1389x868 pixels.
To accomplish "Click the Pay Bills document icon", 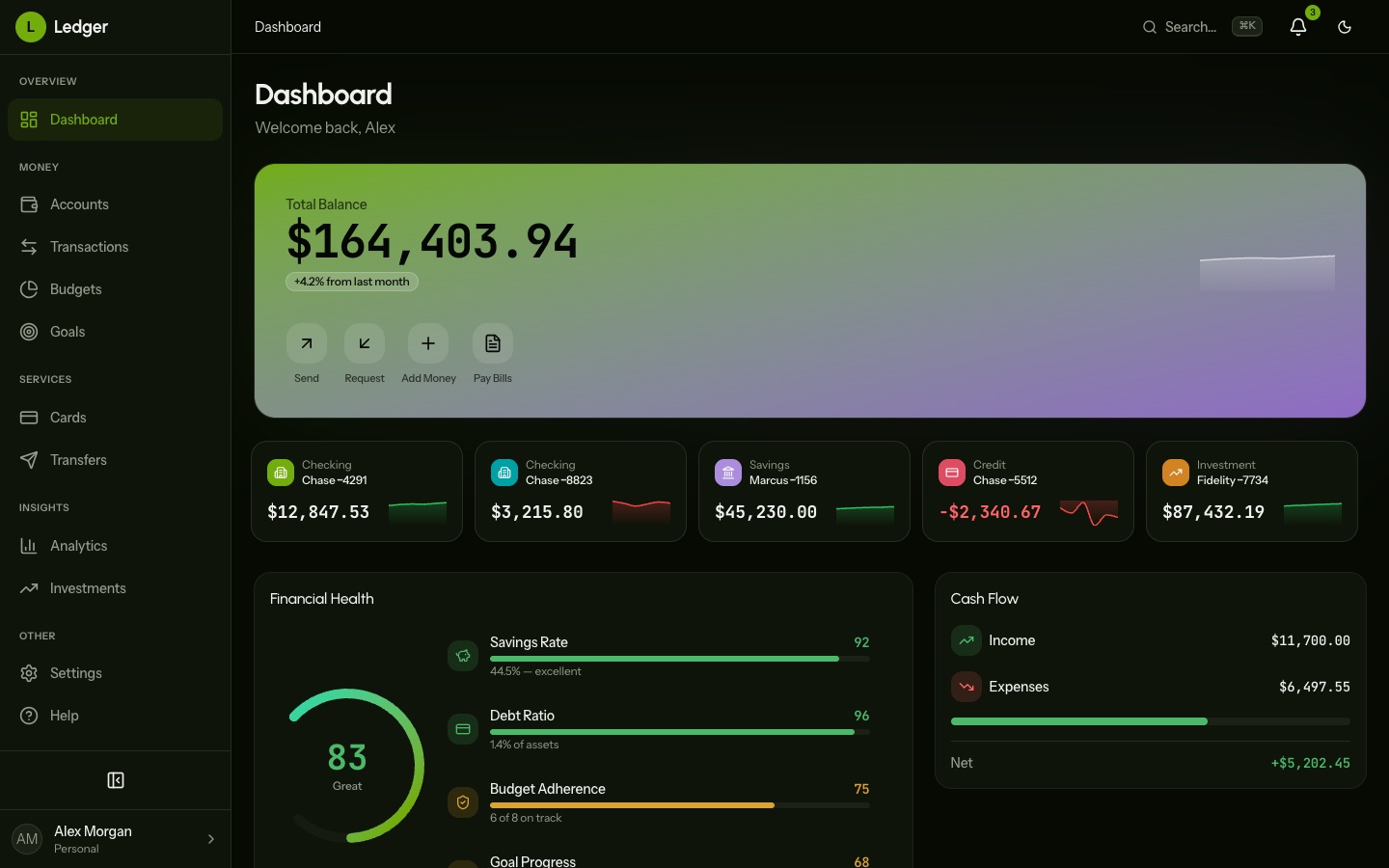I will (x=493, y=343).
